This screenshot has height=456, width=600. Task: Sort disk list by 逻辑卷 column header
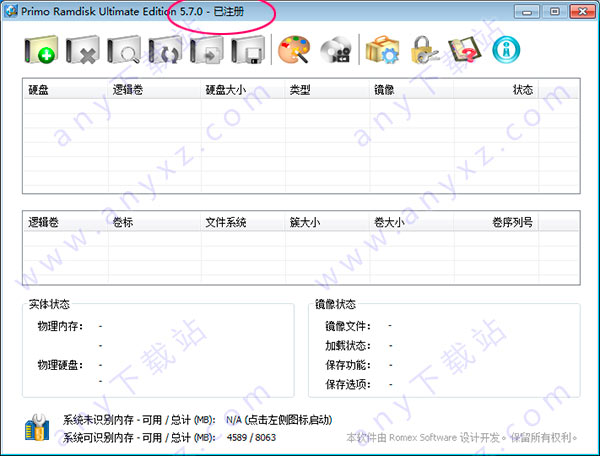pyautogui.click(x=155, y=90)
